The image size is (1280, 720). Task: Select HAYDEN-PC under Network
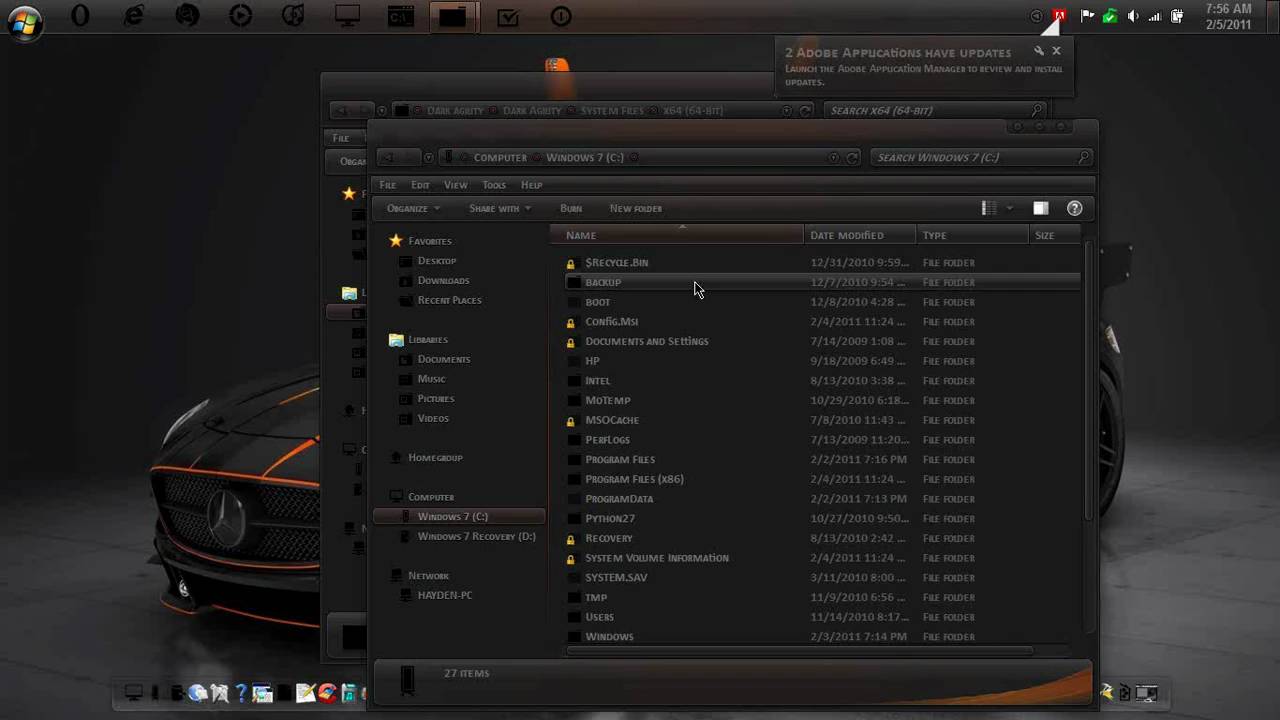[x=444, y=595]
